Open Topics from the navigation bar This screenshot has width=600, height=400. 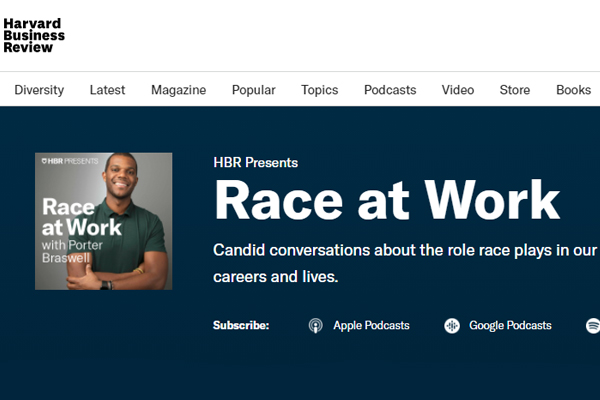coord(320,90)
